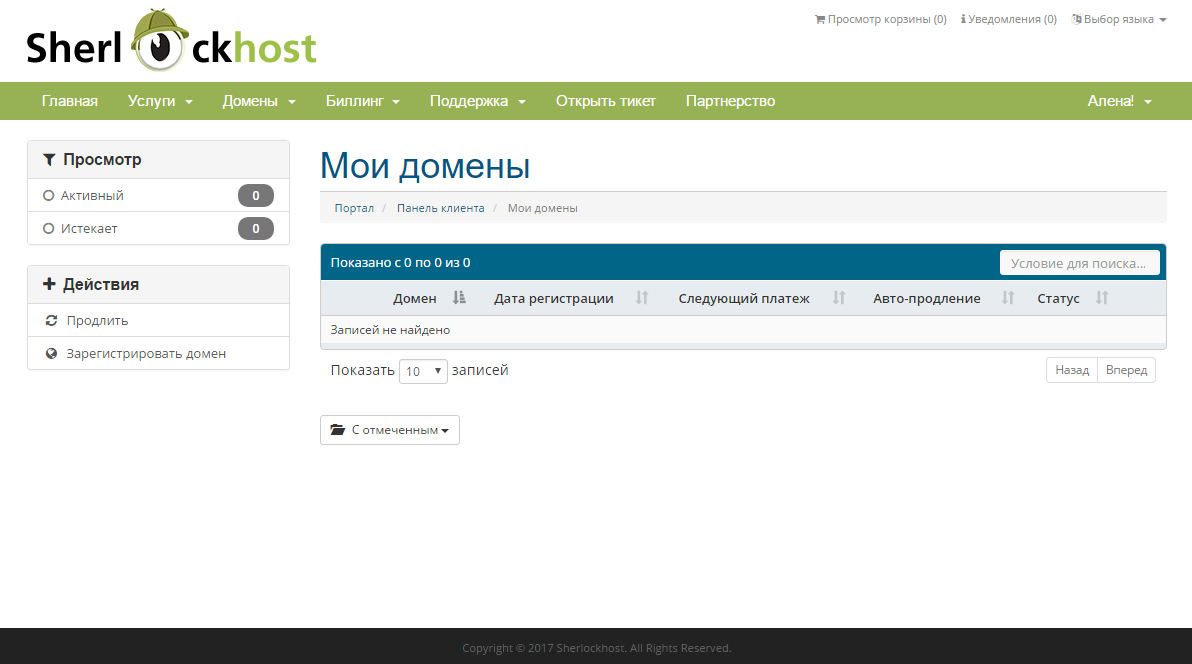1192x664 pixels.
Task: Open Партнерство menu item
Action: (x=731, y=101)
